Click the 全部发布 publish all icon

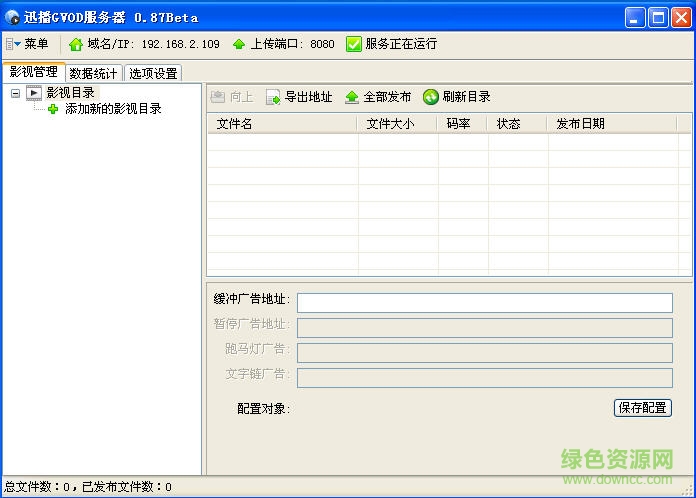pyautogui.click(x=352, y=97)
